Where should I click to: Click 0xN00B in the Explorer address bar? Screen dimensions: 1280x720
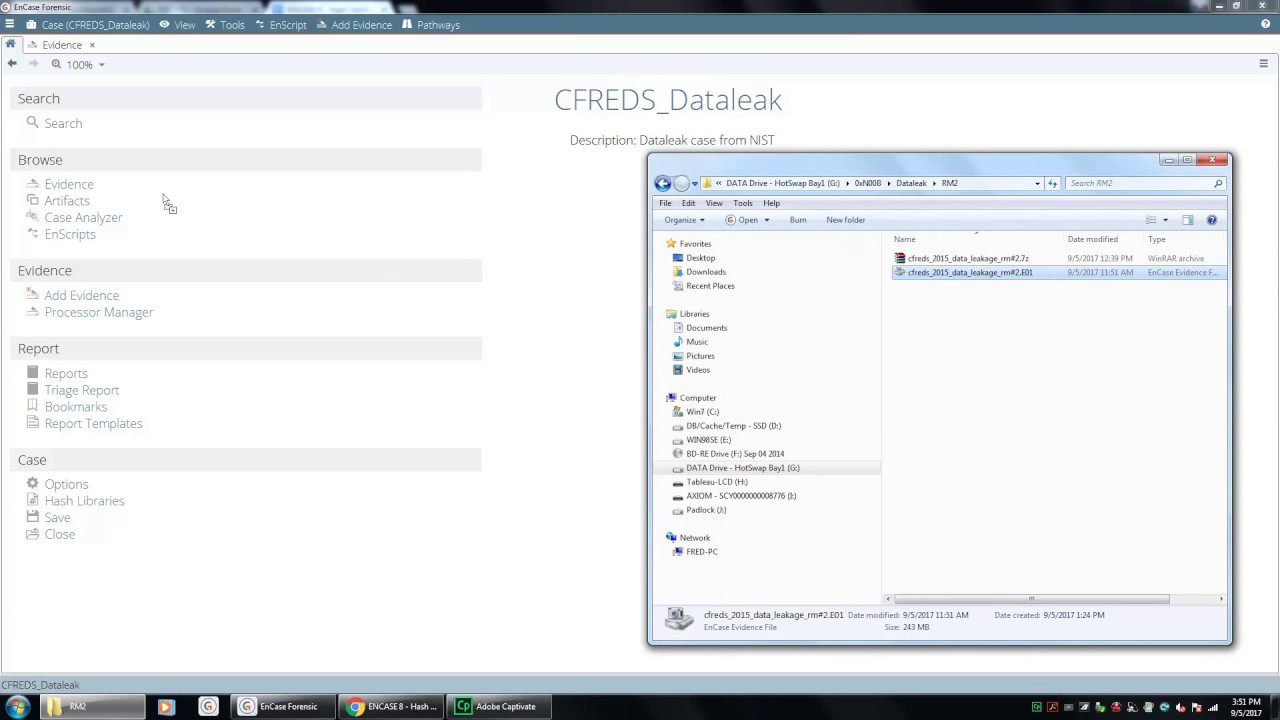point(868,183)
